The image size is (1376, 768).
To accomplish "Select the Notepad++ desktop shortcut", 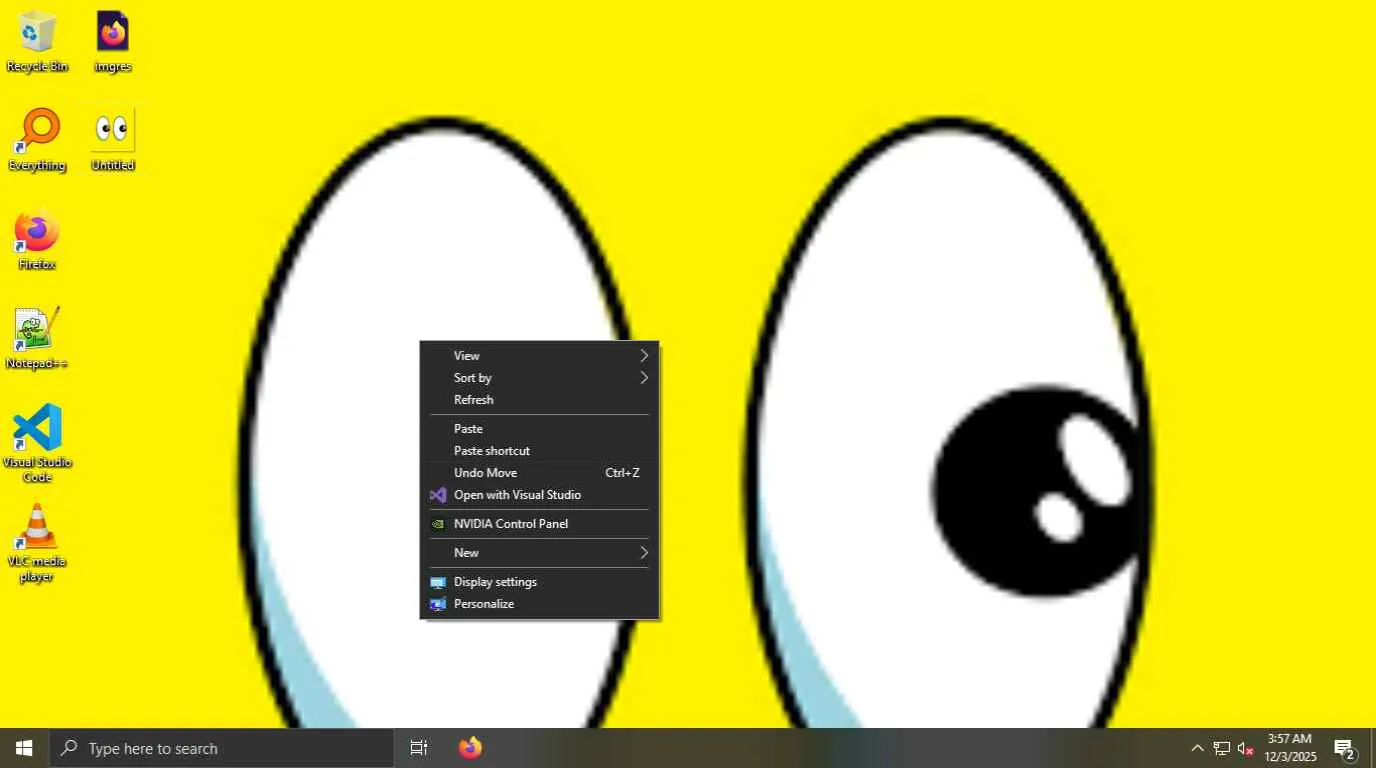I will pyautogui.click(x=38, y=338).
